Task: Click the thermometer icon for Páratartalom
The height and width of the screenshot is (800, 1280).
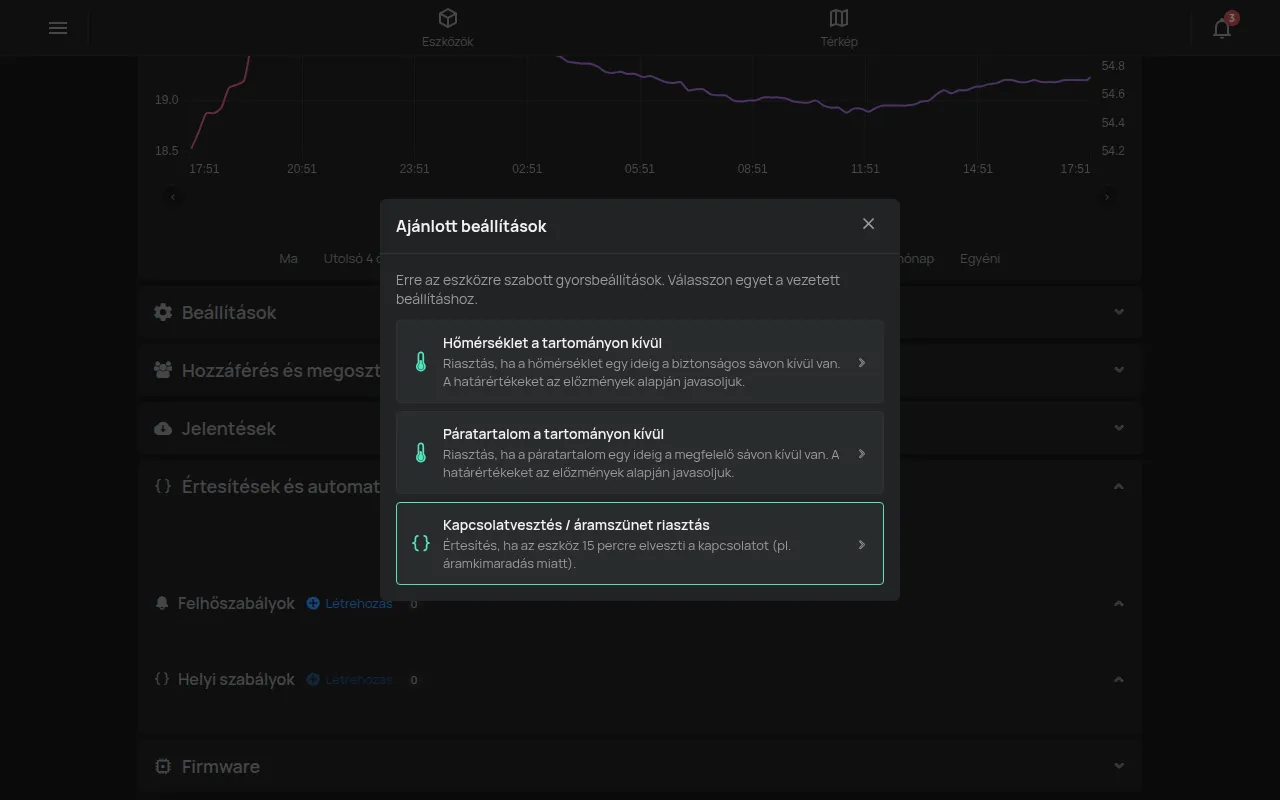Action: (421, 453)
